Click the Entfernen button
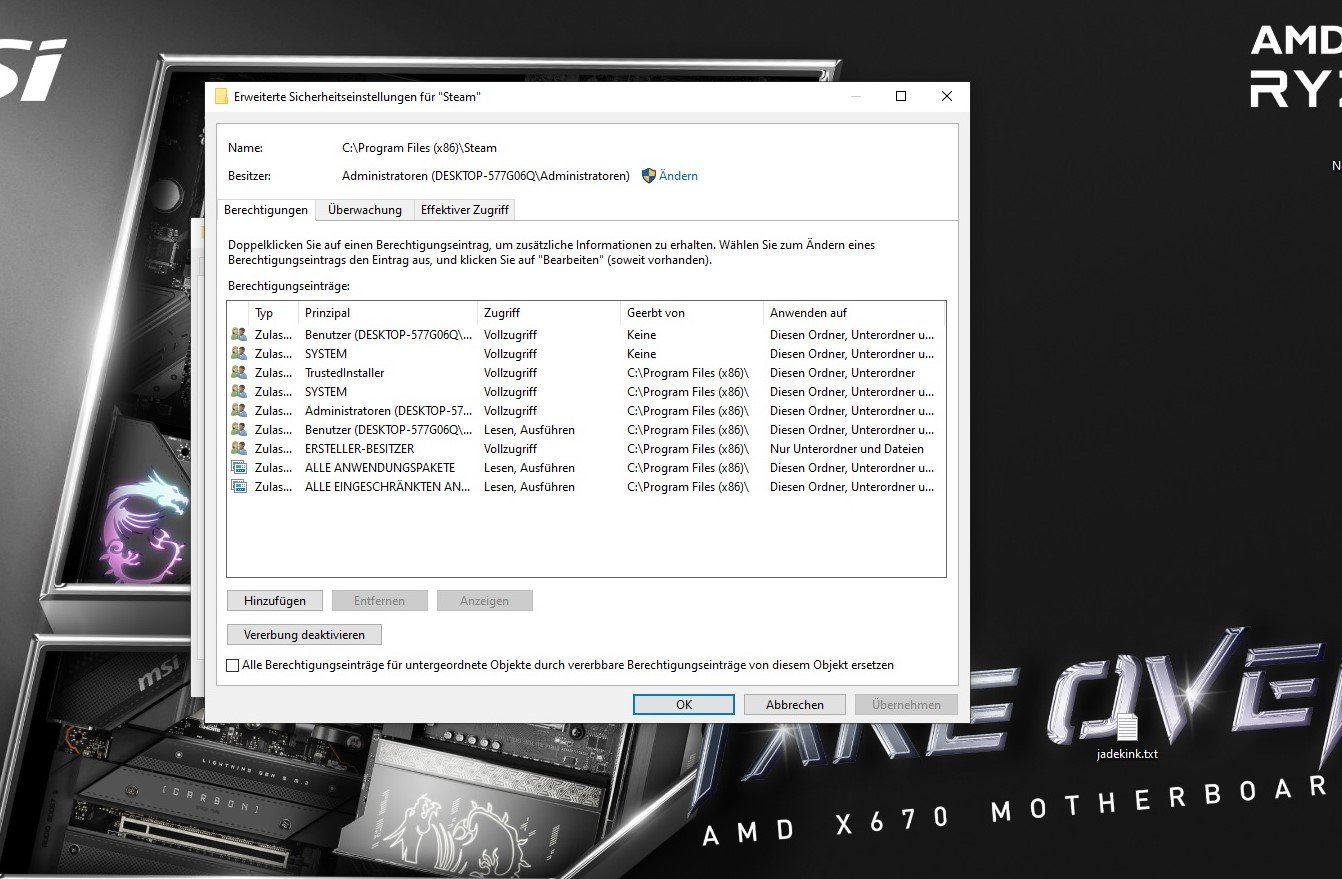Screen dimensions: 1342x879 380,601
